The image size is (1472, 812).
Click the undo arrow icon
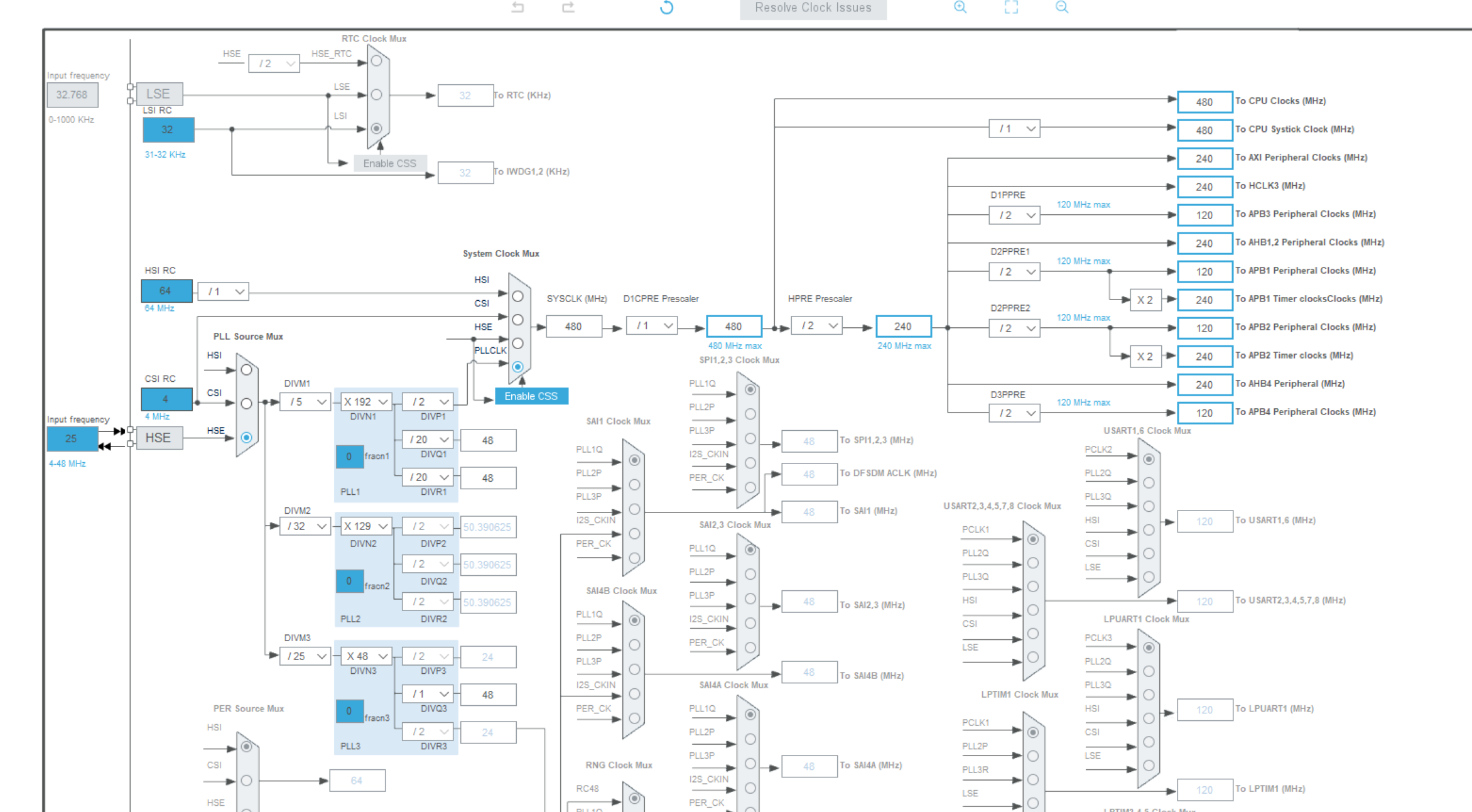pos(518,8)
